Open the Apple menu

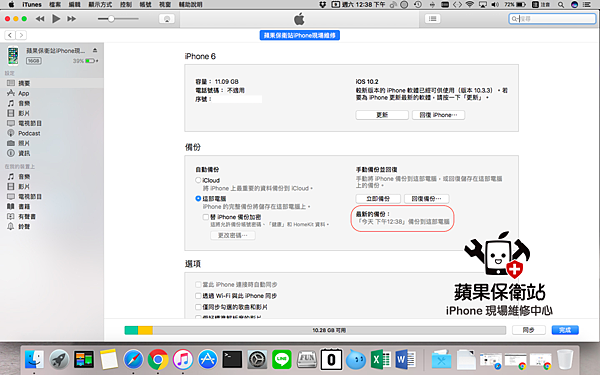pyautogui.click(x=11, y=5)
